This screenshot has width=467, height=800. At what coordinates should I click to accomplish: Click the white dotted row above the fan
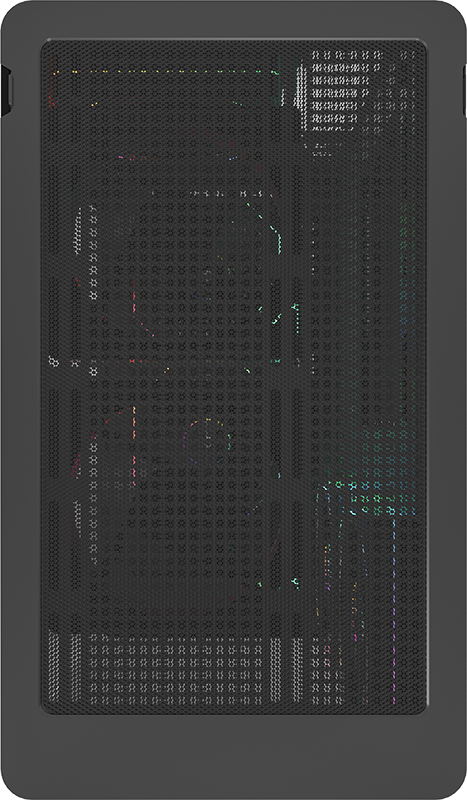tap(212, 194)
